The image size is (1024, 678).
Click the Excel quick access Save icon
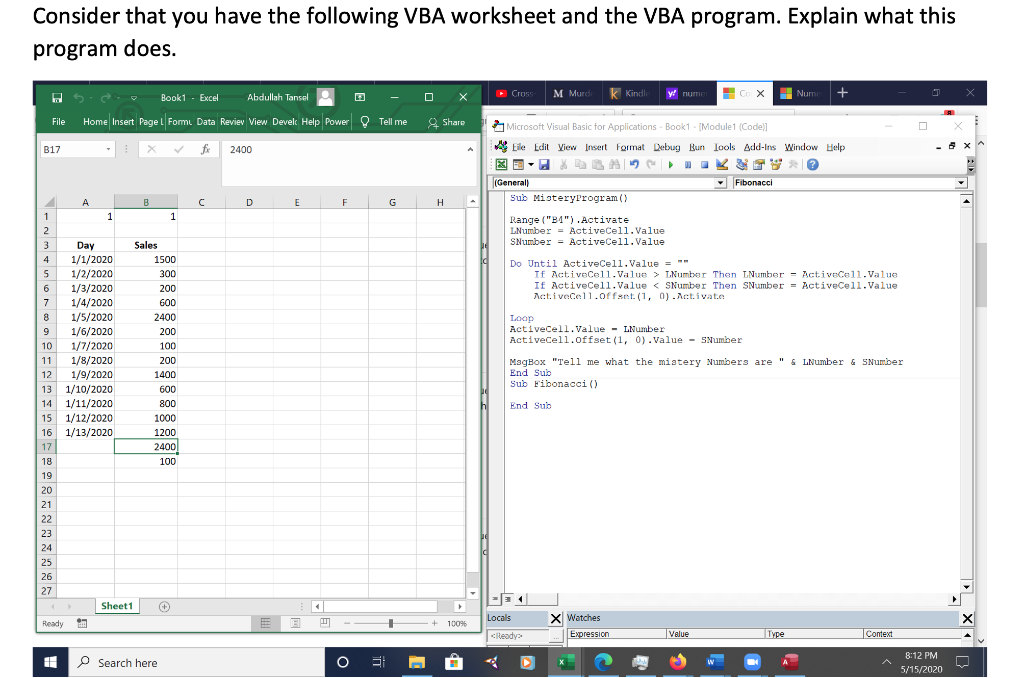57,97
